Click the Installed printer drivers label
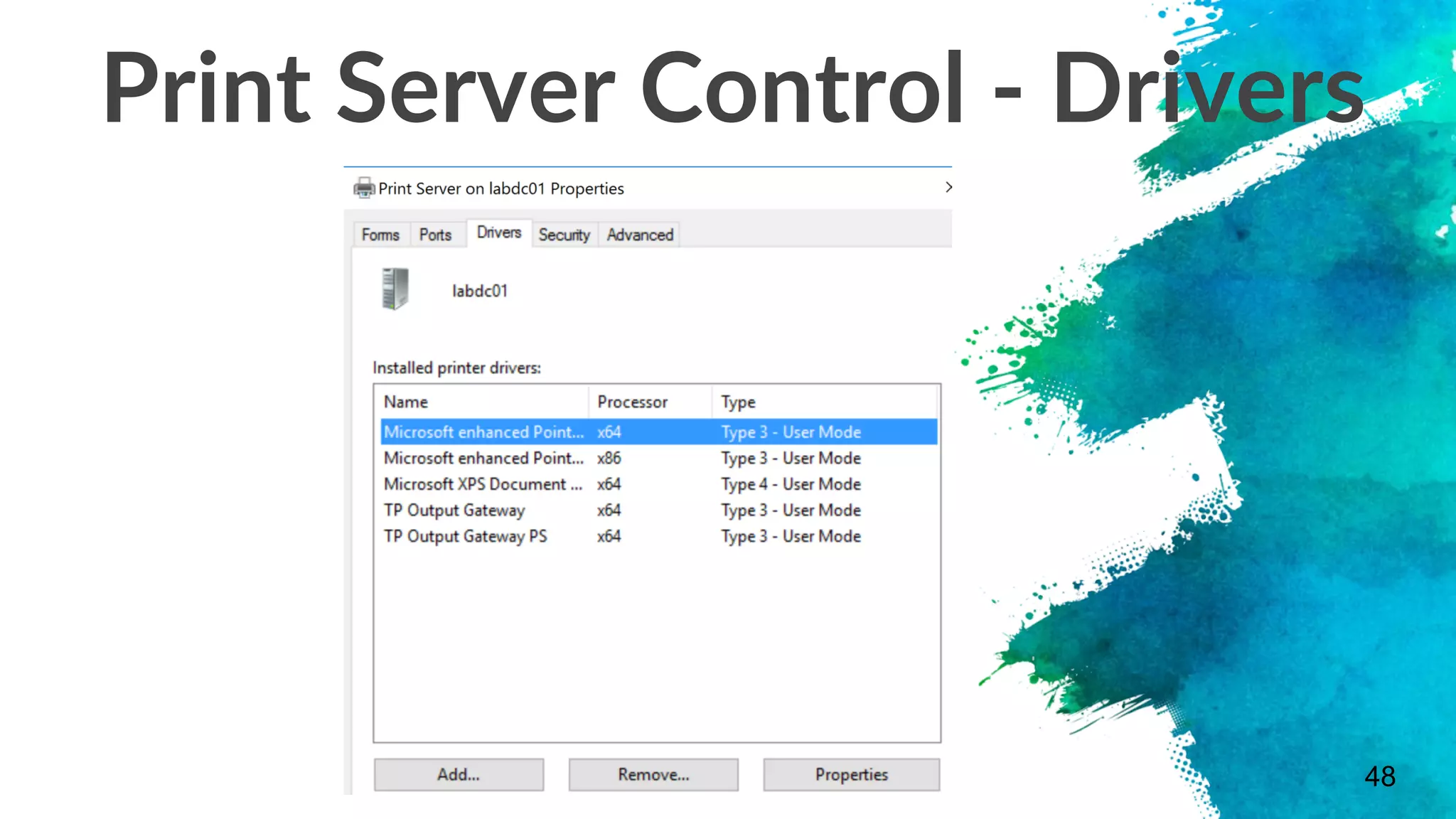 click(456, 368)
